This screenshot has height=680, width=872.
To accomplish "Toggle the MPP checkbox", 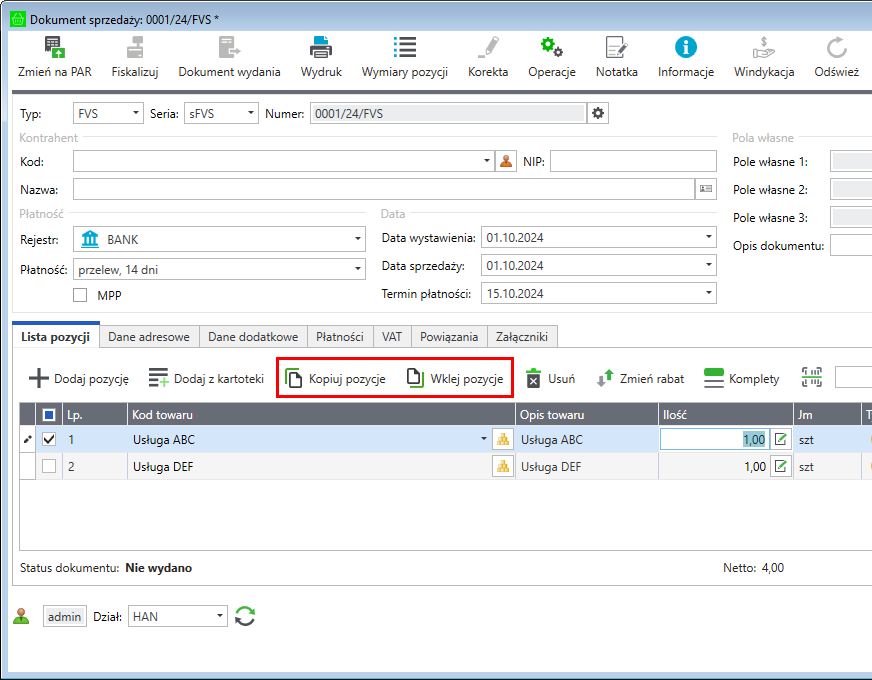I will click(80, 295).
